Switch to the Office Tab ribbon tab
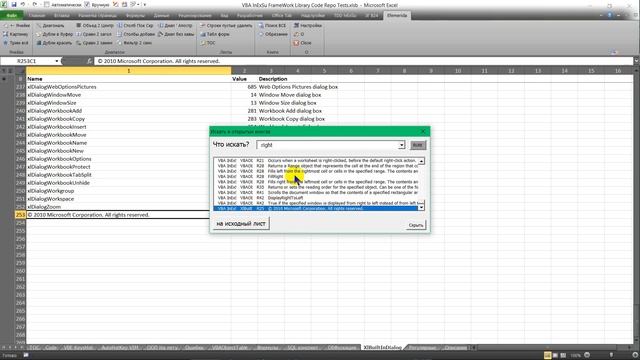Image resolution: width=640 pixels, height=360 pixels. click(282, 16)
